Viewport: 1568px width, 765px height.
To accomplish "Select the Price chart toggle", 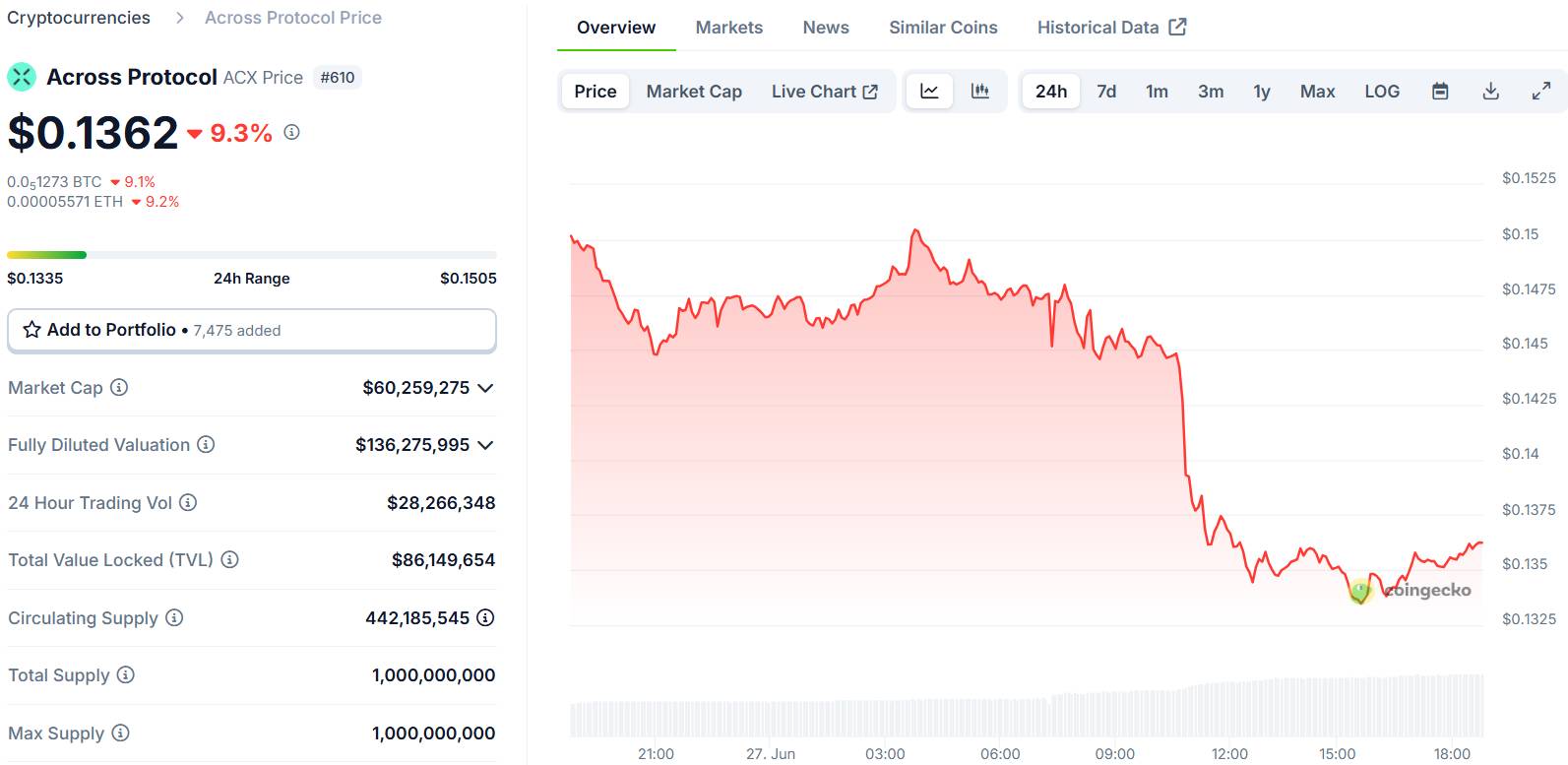I will [596, 91].
